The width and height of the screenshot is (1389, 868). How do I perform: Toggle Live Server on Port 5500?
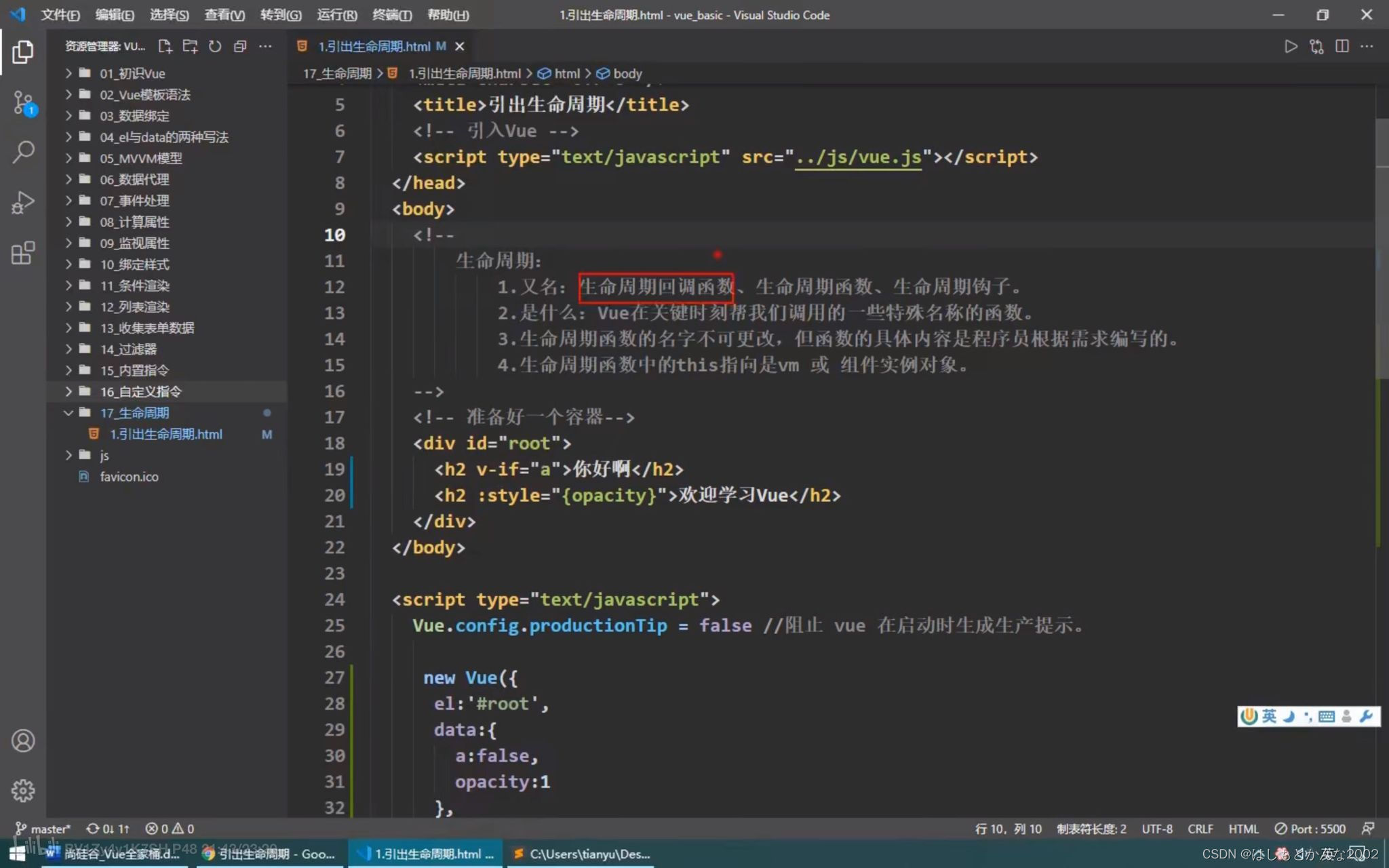coord(1310,829)
